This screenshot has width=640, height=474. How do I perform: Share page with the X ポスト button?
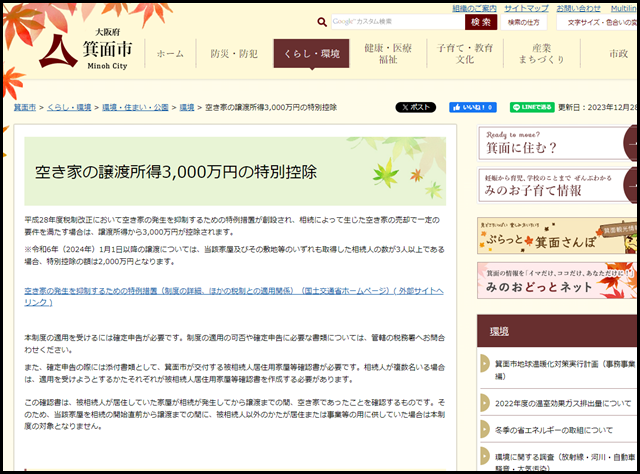click(416, 107)
